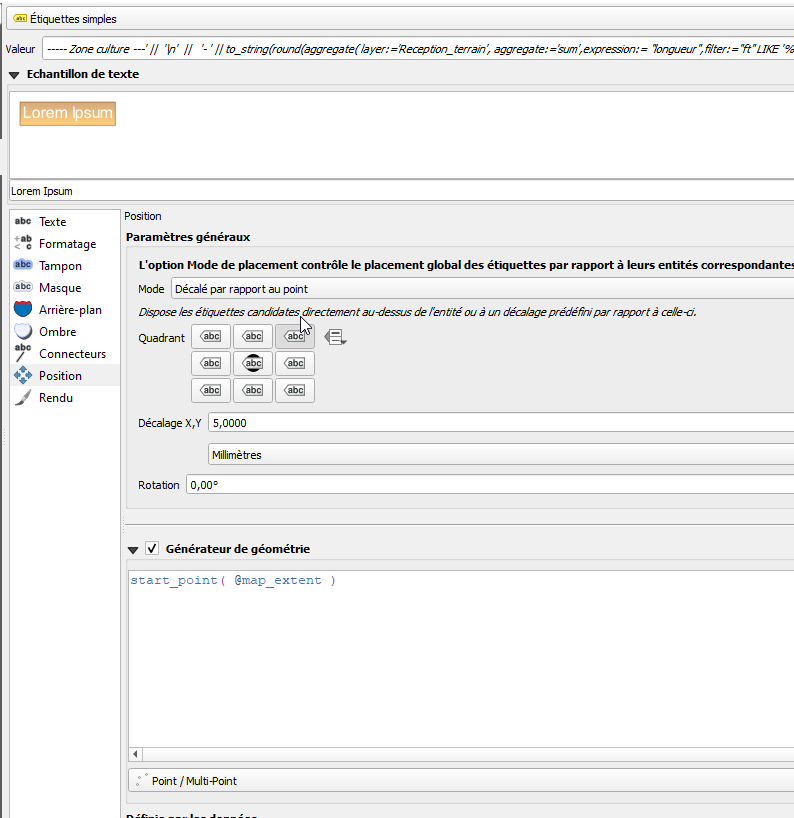Screen dimensions: 794x818
Task: Collapse the Echantillon de texte section
Action: pyautogui.click(x=14, y=74)
